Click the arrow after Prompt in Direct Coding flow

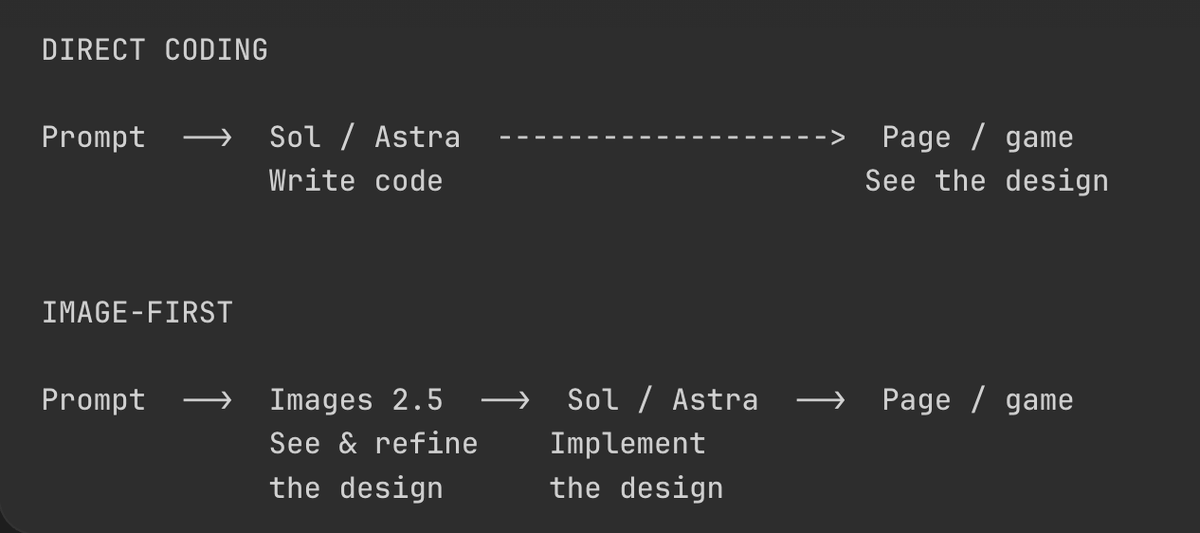(208, 137)
